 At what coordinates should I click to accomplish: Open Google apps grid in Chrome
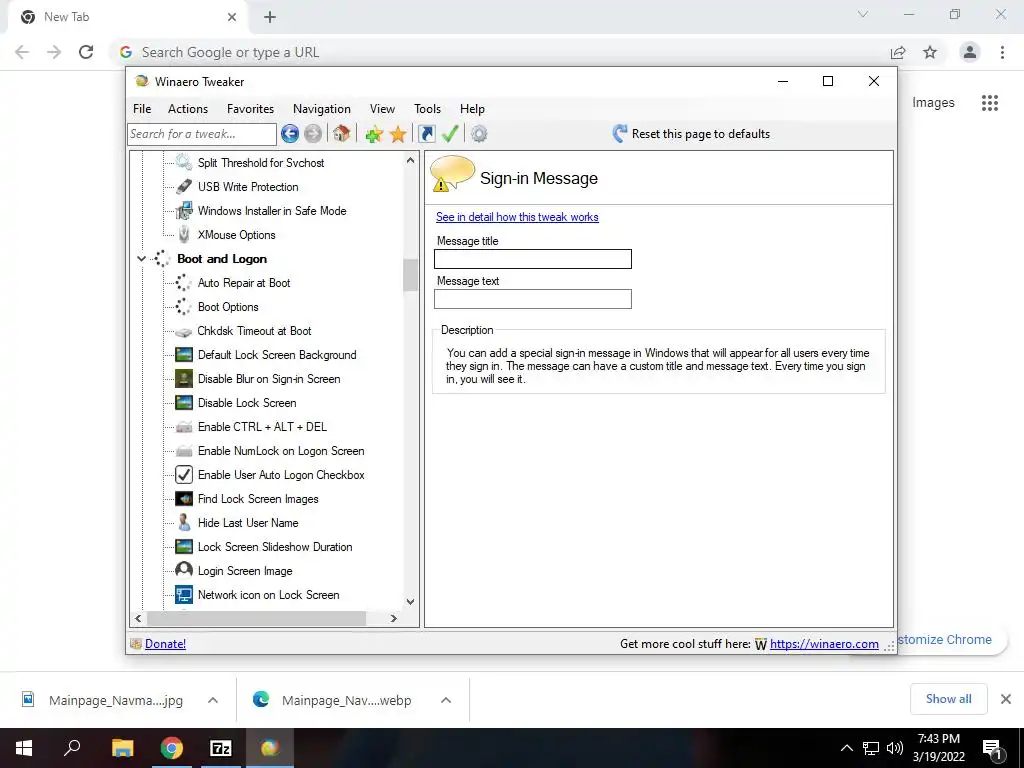click(x=990, y=103)
